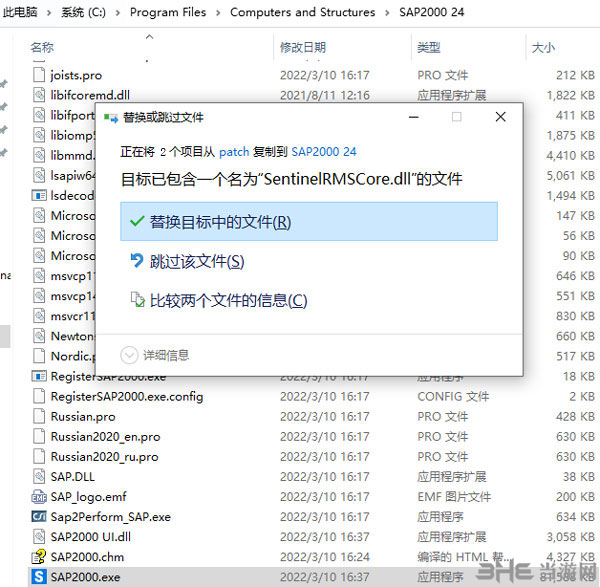Navigate to Computers and Structures breadcrumb
Screen dimensions: 600x587
302,12
